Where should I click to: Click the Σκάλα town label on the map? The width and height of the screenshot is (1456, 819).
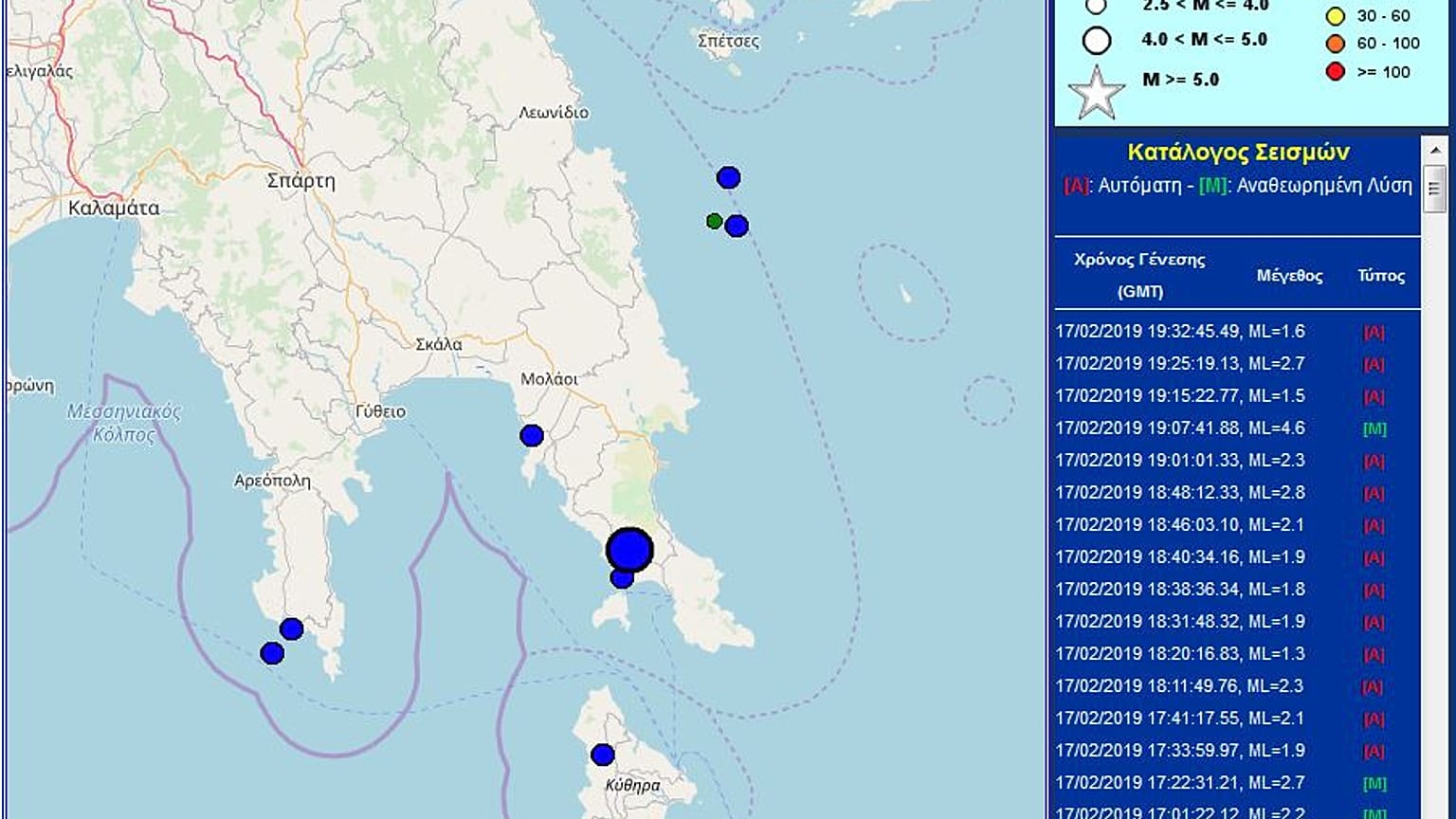click(439, 344)
